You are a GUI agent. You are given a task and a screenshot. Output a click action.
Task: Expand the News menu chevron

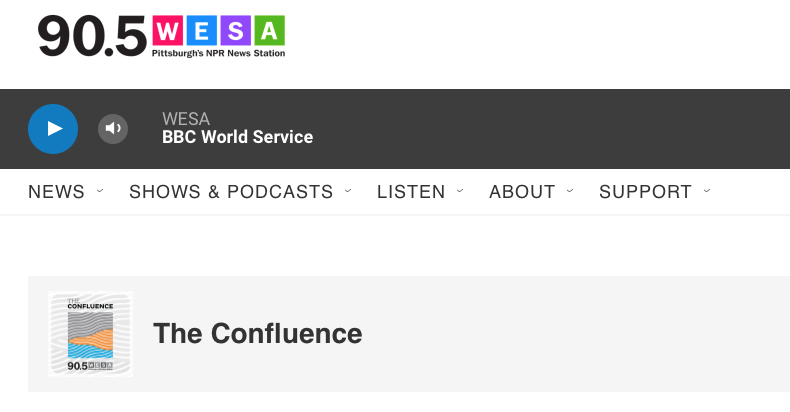click(x=100, y=191)
